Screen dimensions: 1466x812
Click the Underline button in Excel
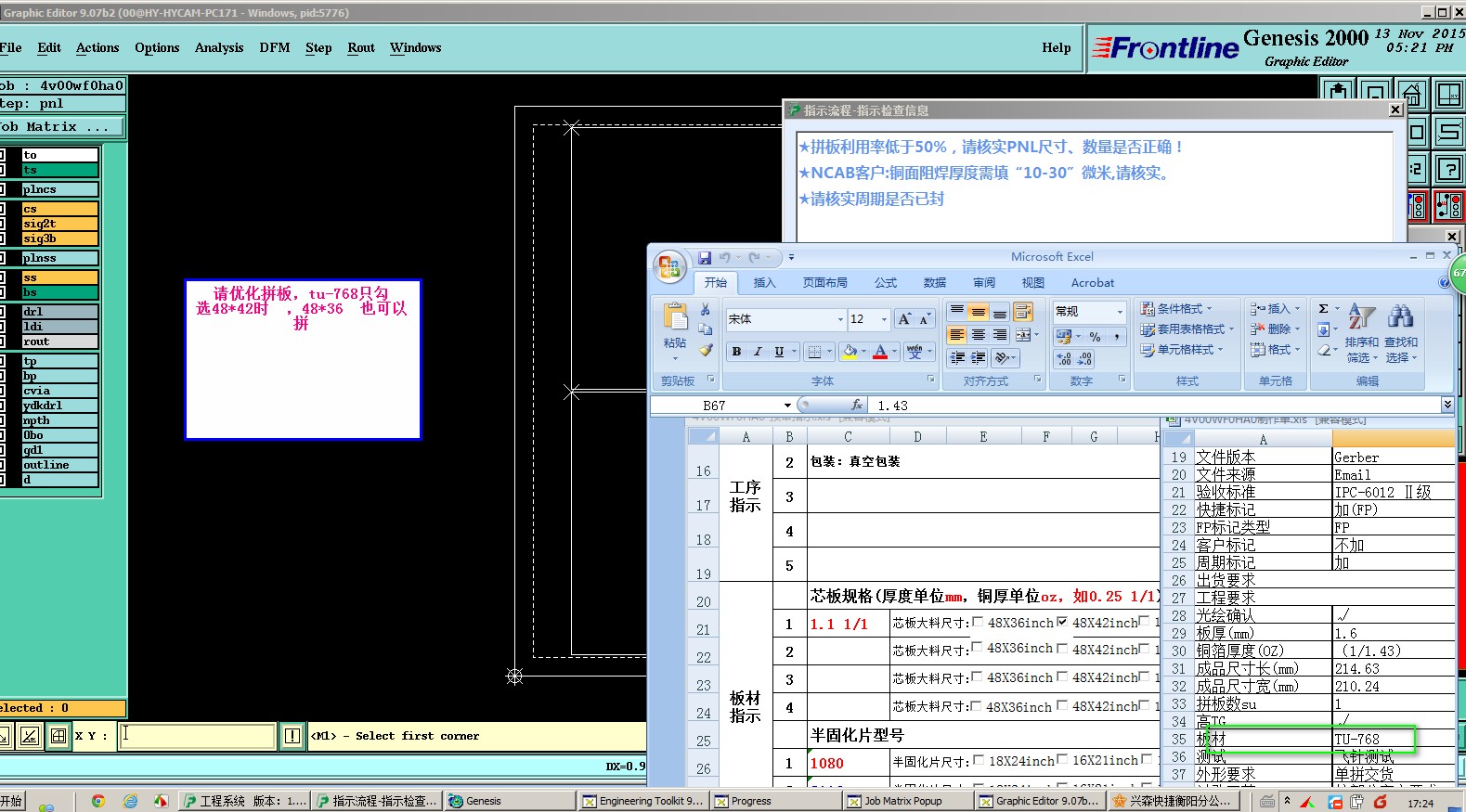[x=779, y=352]
